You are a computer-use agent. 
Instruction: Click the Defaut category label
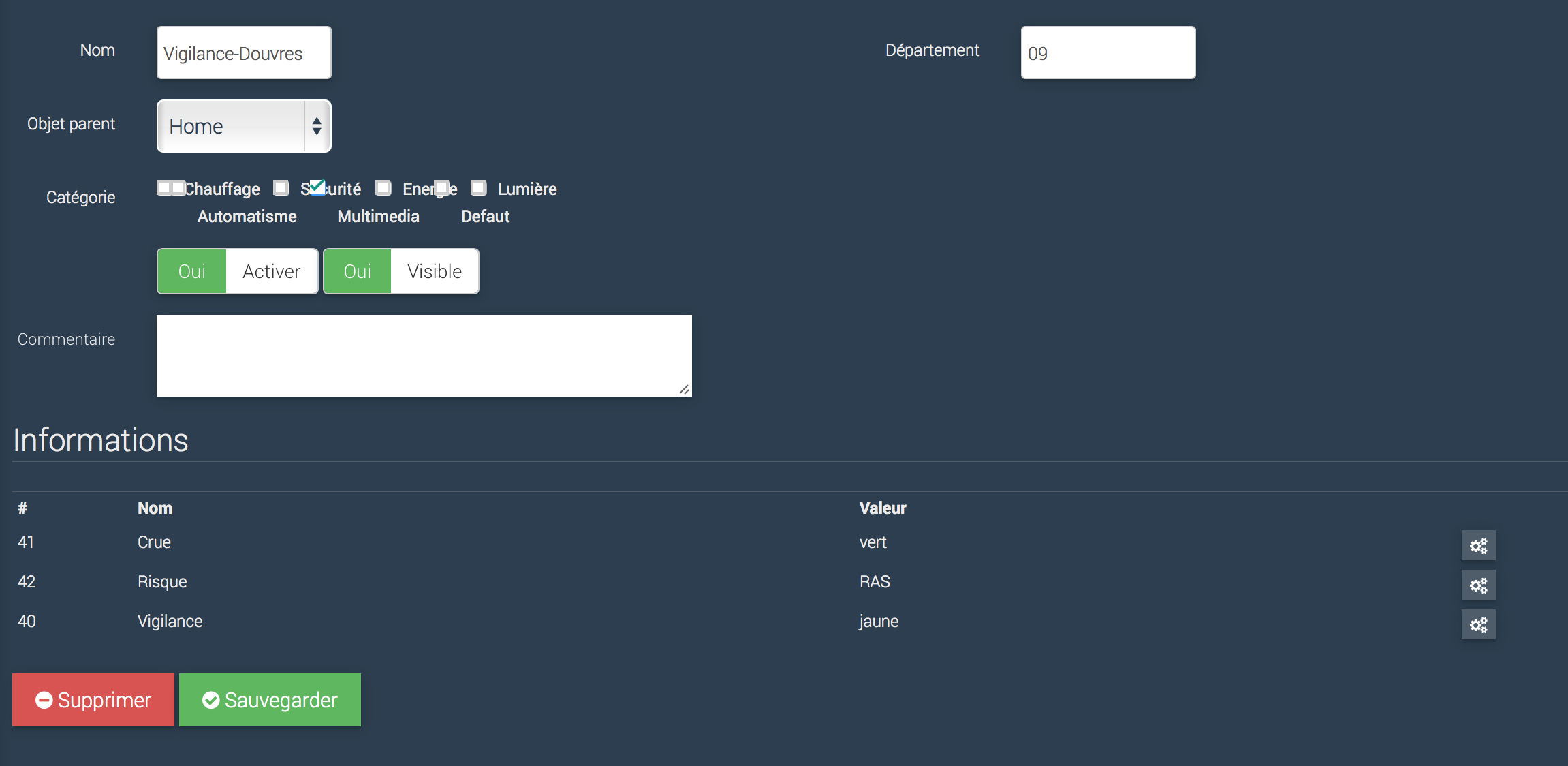click(486, 216)
